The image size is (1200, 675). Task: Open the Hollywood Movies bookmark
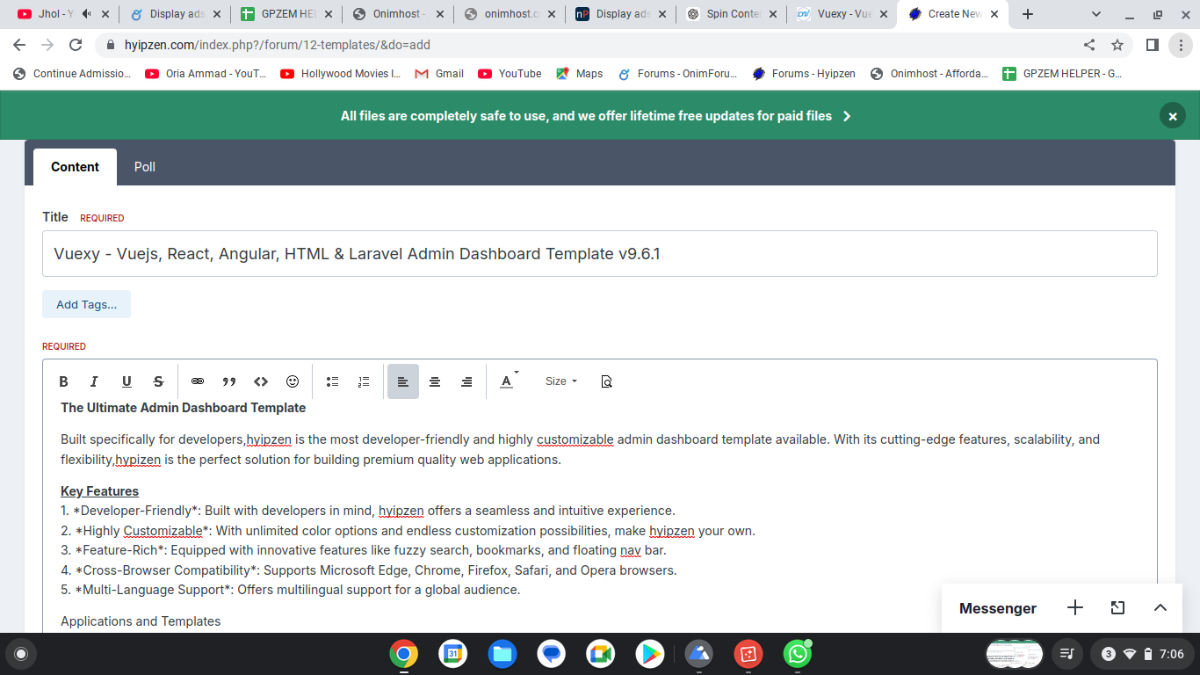pyautogui.click(x=341, y=74)
